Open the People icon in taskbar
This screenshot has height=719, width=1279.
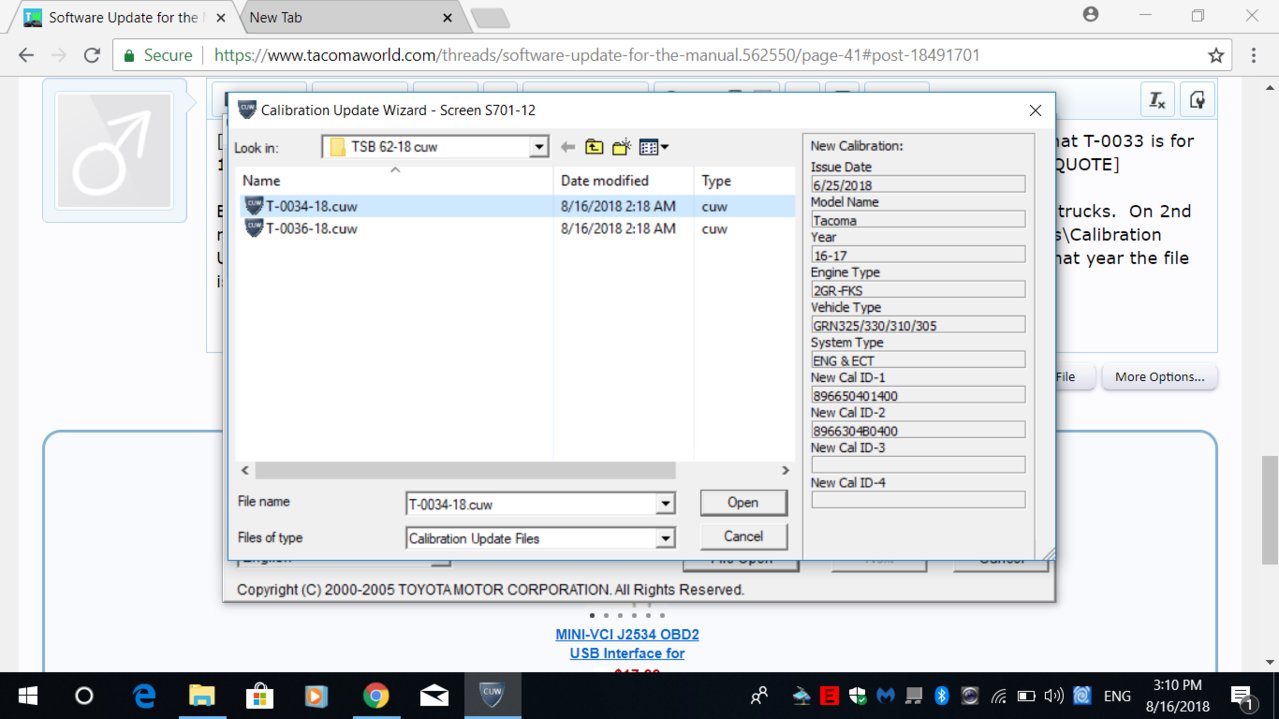760,696
